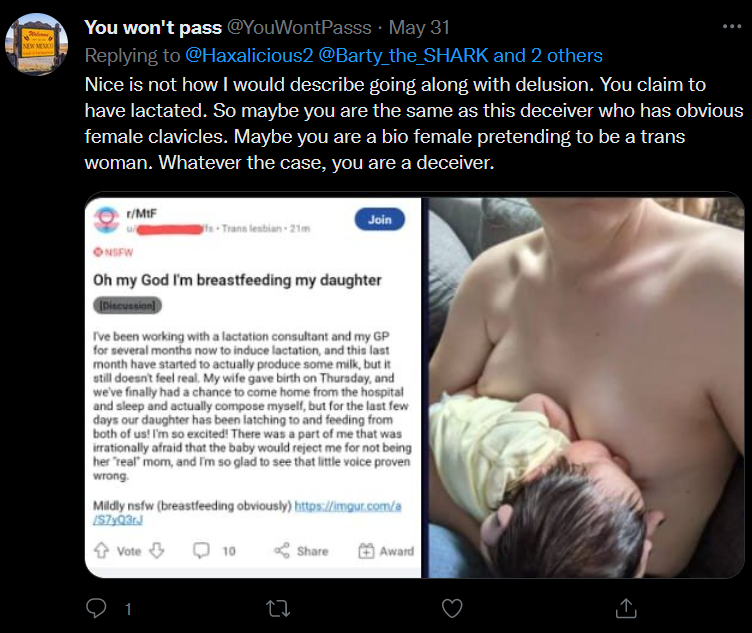Click the downvote arrow after Vote
This screenshot has height=633, width=752.
[157, 551]
